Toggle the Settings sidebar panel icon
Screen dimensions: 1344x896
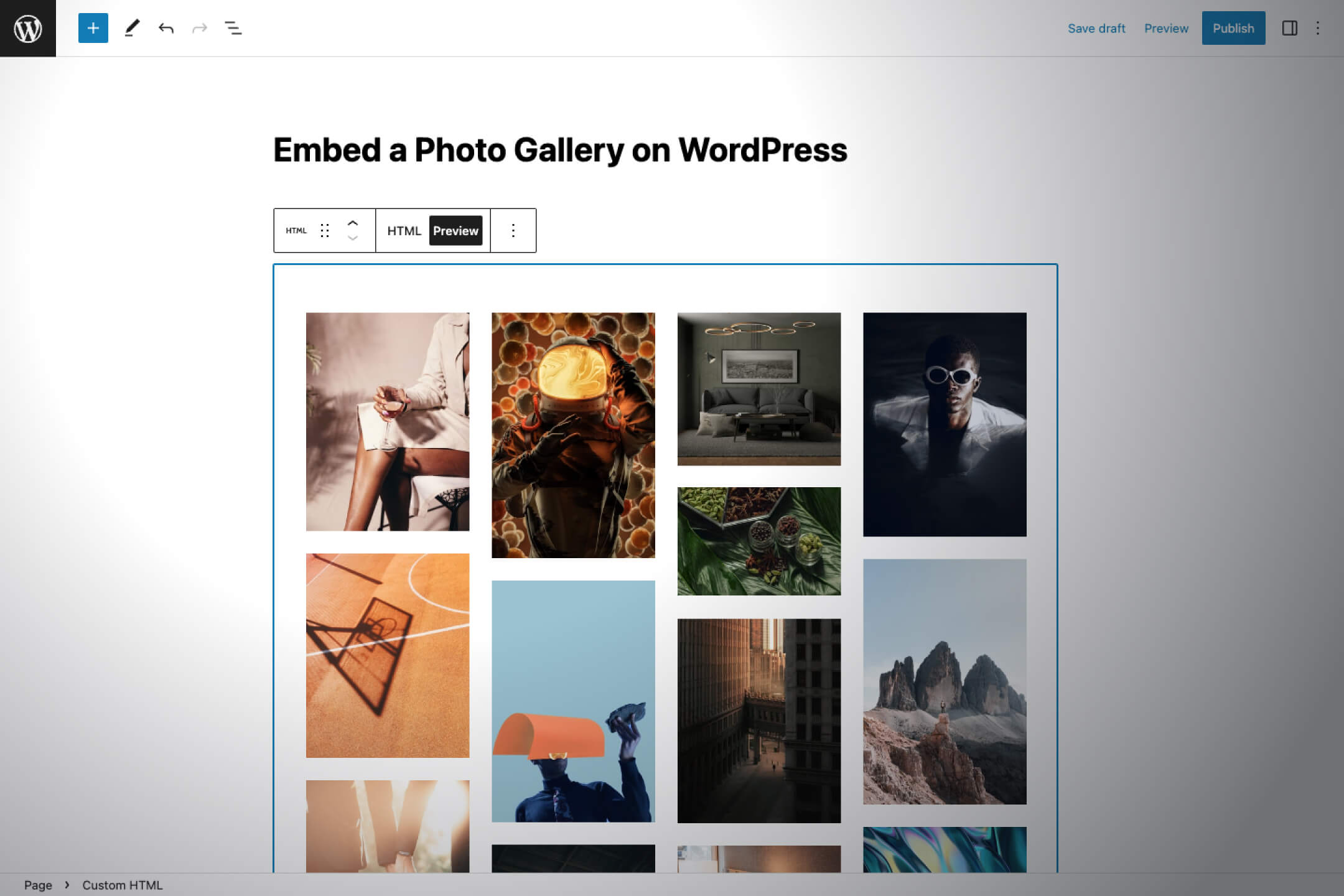click(1290, 28)
